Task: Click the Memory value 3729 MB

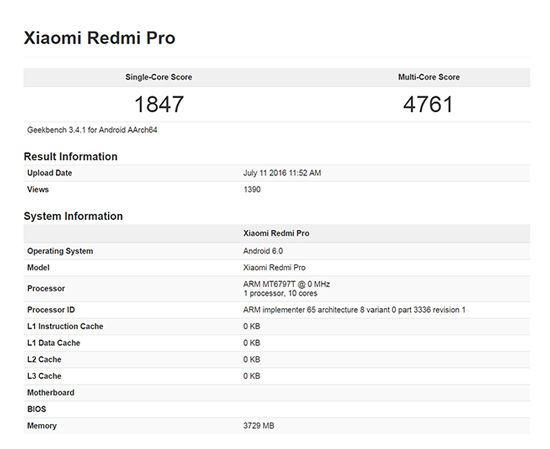Action: (259, 426)
